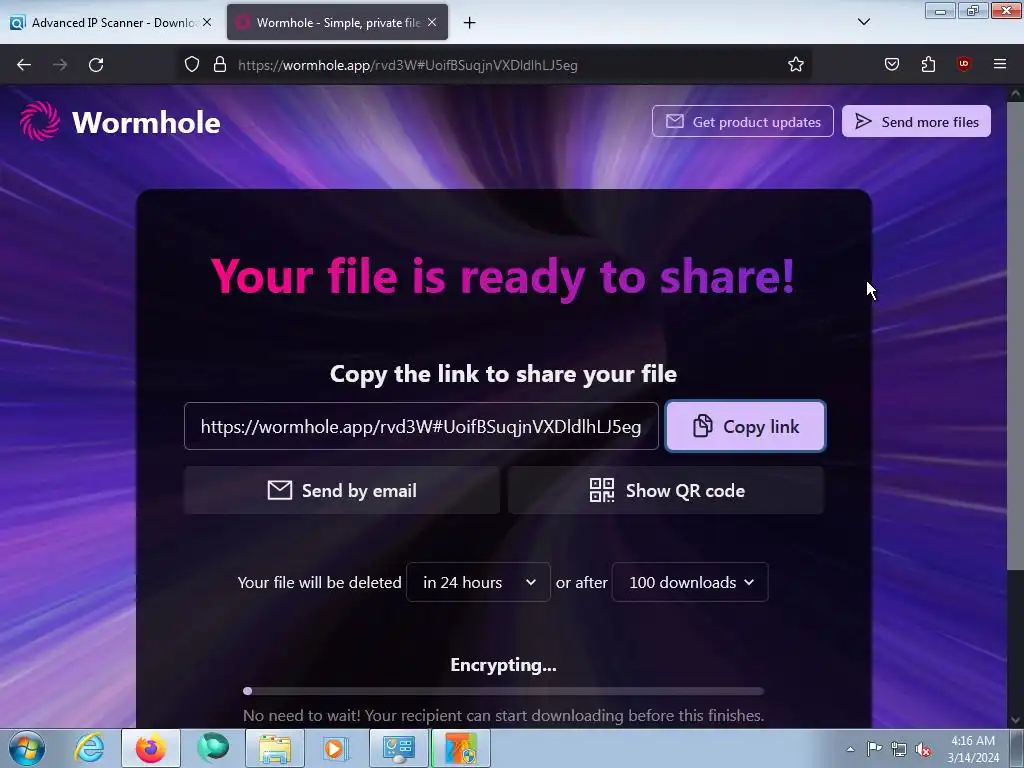Click the encrypting progress bar
The image size is (1024, 768).
click(503, 691)
